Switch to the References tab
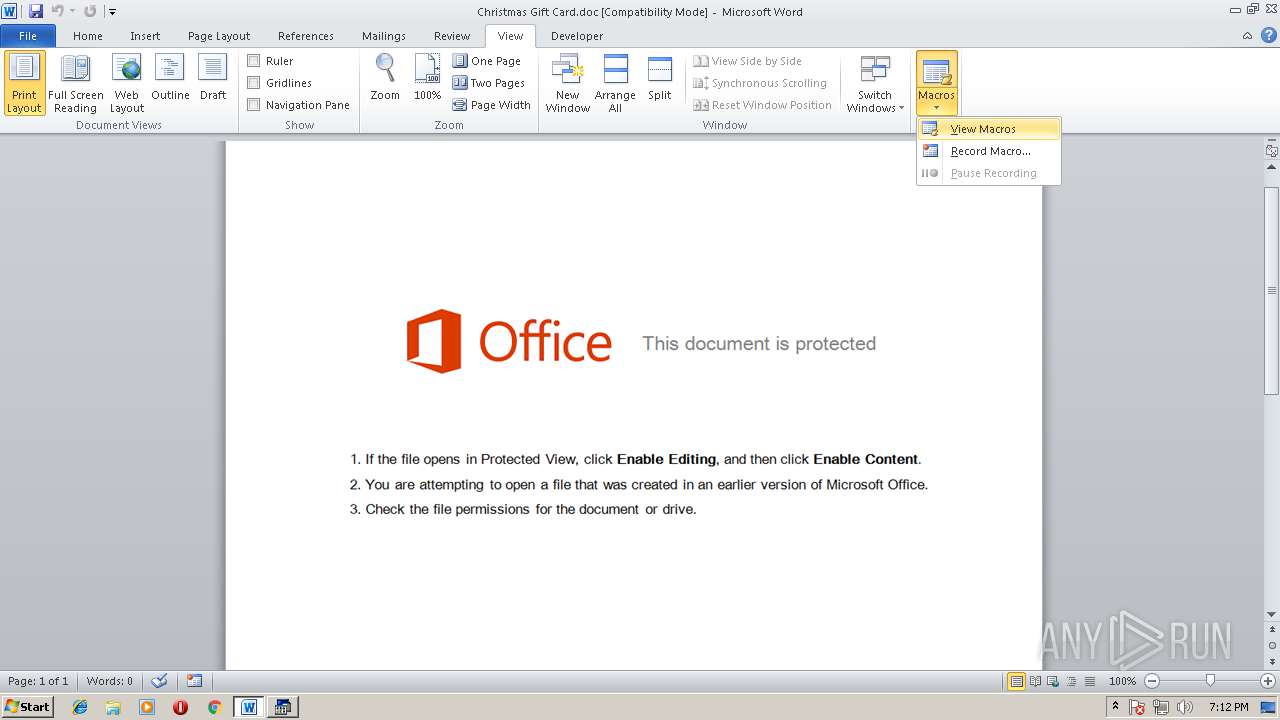The height and width of the screenshot is (720, 1280). [x=306, y=36]
